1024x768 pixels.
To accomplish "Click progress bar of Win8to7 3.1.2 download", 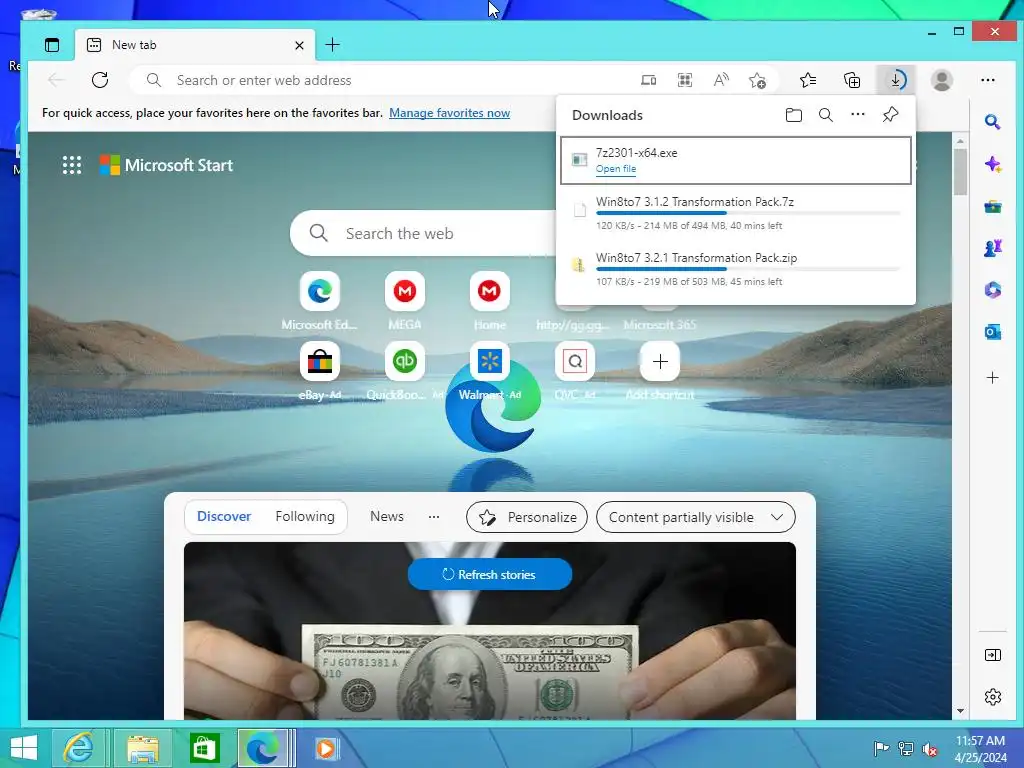I will tap(748, 213).
